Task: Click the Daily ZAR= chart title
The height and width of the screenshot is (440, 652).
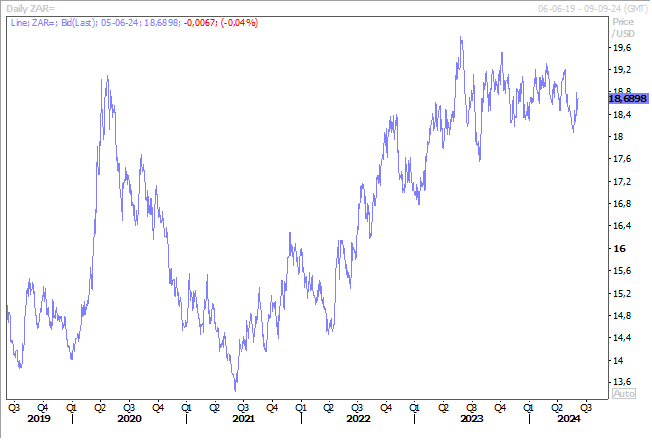Action: [32, 7]
